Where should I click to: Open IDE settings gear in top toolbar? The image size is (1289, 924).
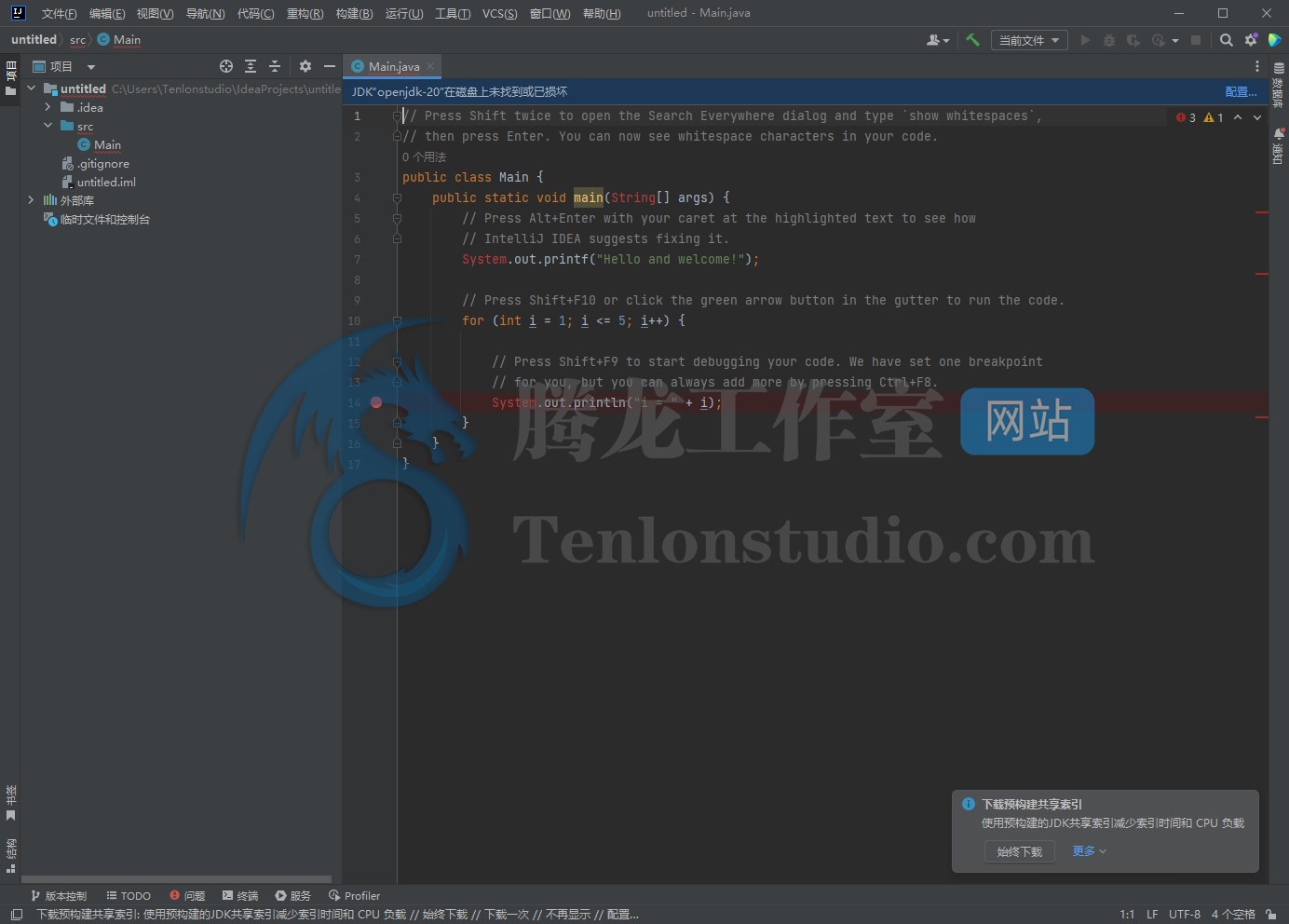coord(1251,40)
